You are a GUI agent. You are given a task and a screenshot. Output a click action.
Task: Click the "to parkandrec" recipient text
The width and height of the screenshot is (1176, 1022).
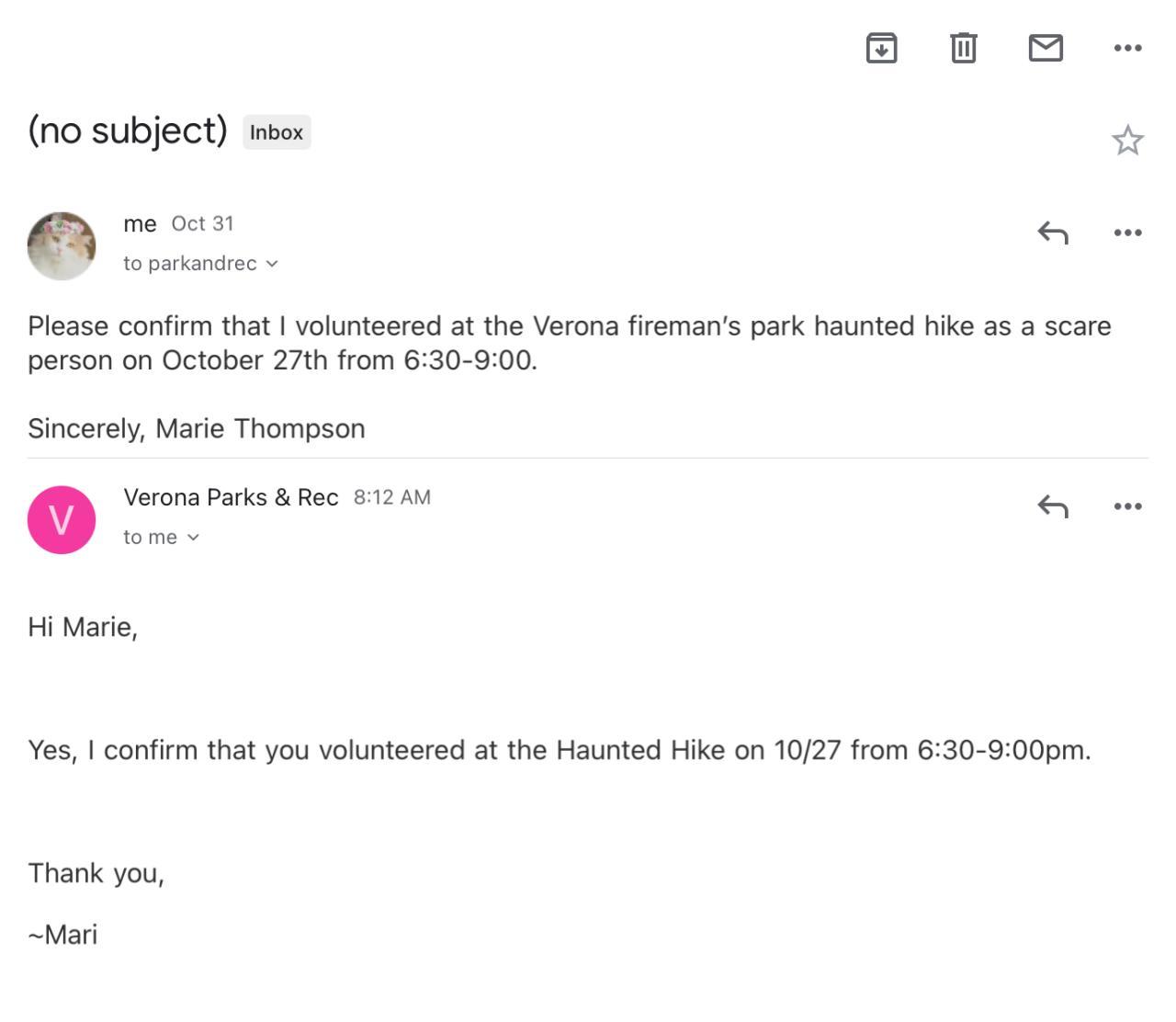190,264
